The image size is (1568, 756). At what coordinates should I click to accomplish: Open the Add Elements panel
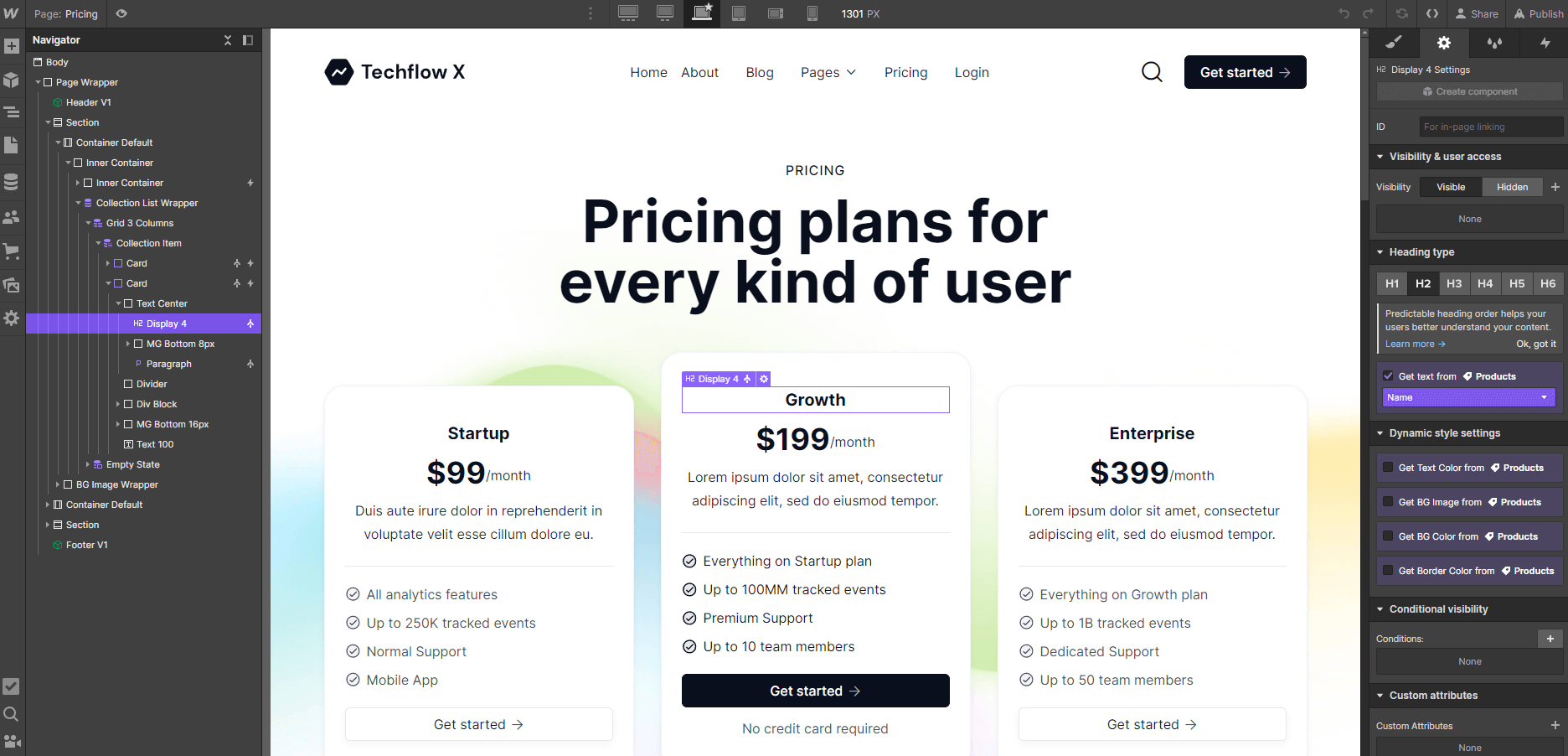[12, 45]
